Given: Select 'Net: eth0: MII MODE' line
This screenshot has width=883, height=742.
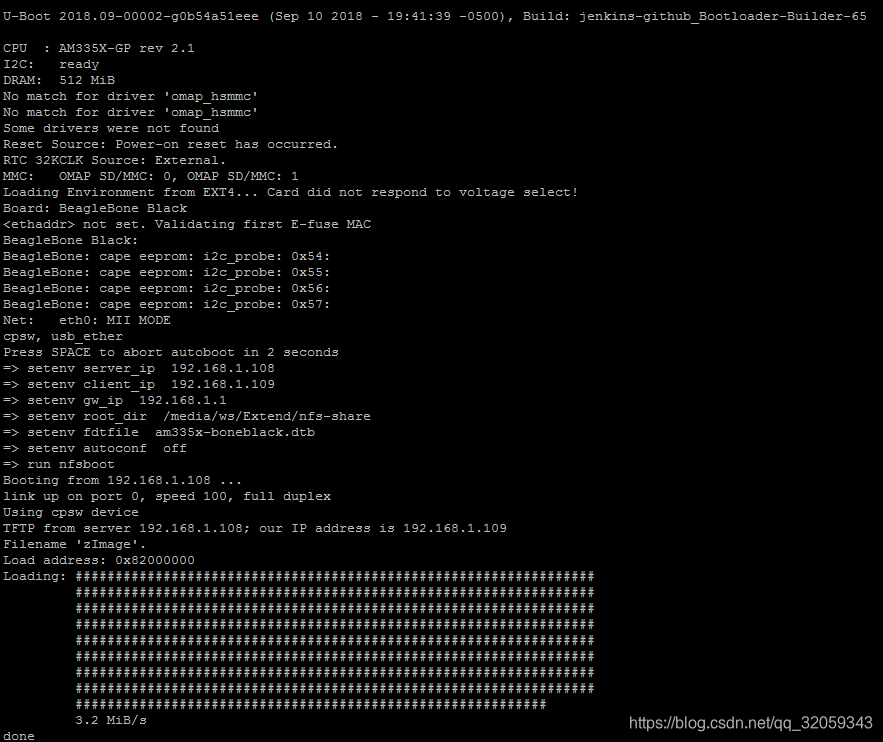Looking at the screenshot, I should click(86, 320).
